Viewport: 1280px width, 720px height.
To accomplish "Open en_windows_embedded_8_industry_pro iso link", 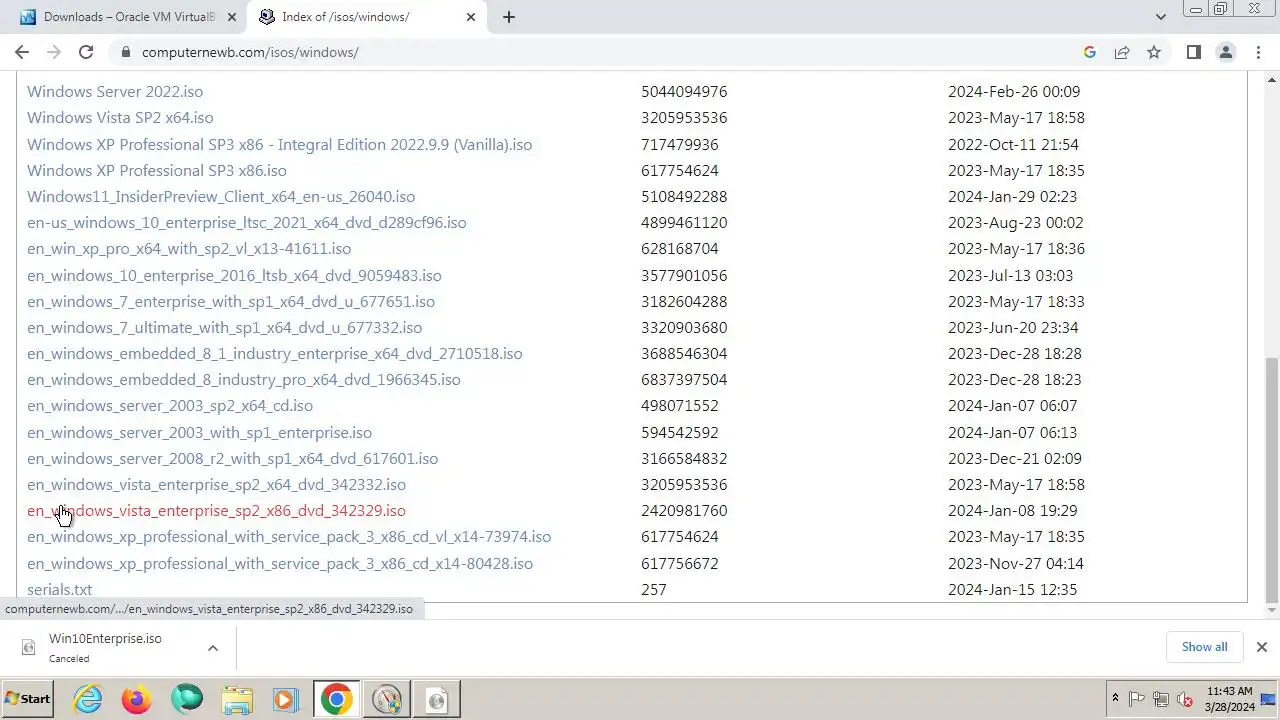I will click(x=244, y=379).
